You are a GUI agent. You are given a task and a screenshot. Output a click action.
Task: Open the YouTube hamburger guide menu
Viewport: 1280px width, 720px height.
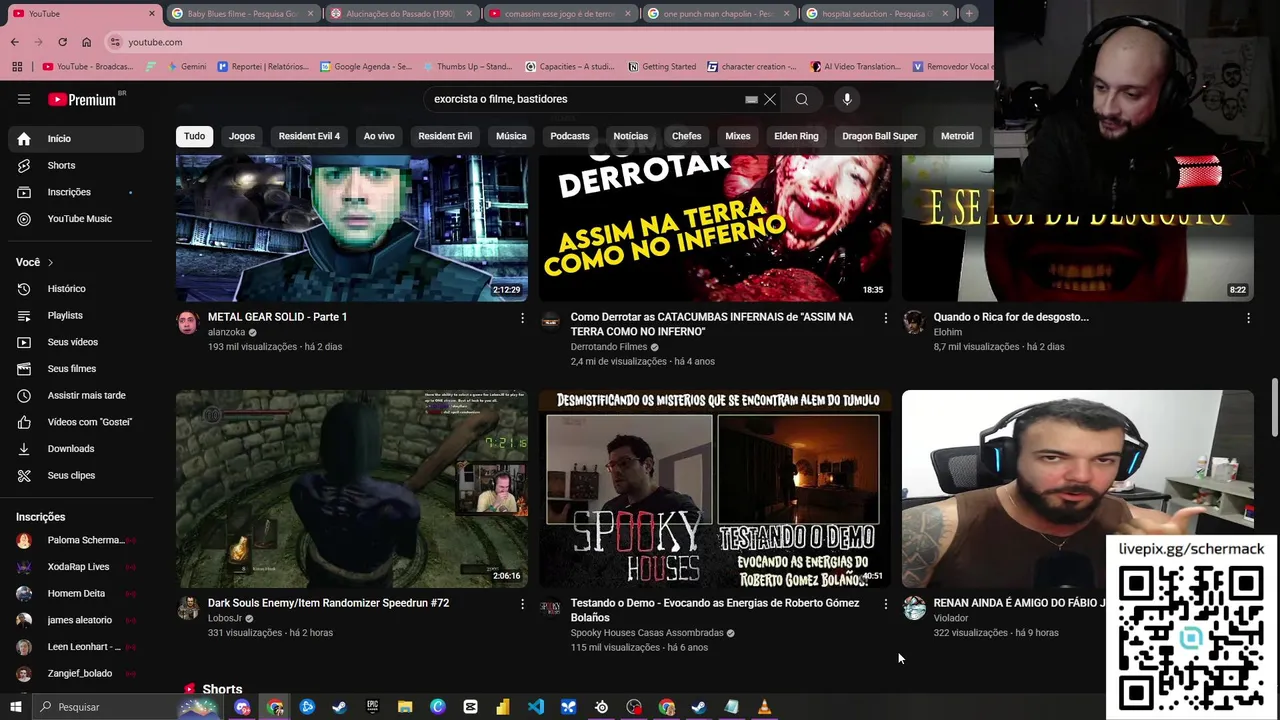pos(24,99)
